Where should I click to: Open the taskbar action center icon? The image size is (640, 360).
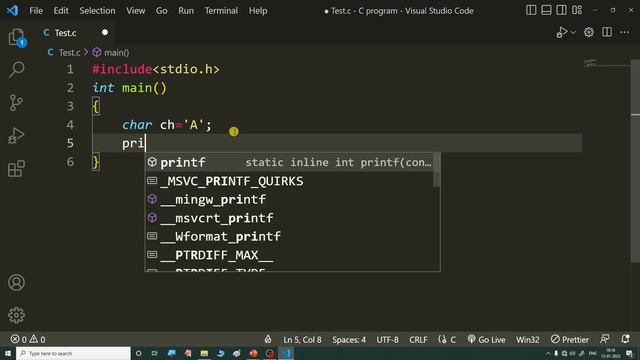[629, 353]
